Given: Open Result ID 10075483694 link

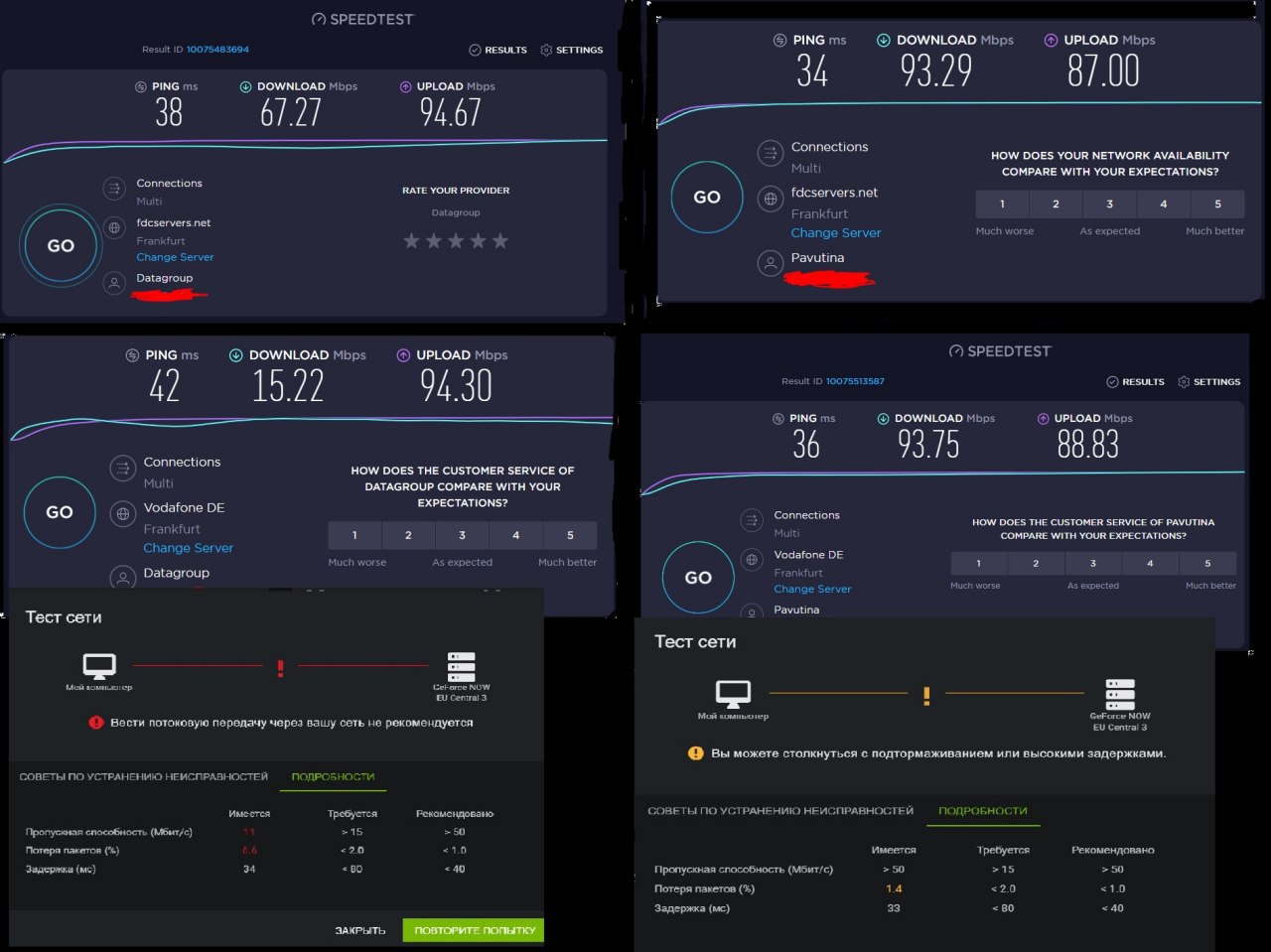Looking at the screenshot, I should click(x=217, y=50).
